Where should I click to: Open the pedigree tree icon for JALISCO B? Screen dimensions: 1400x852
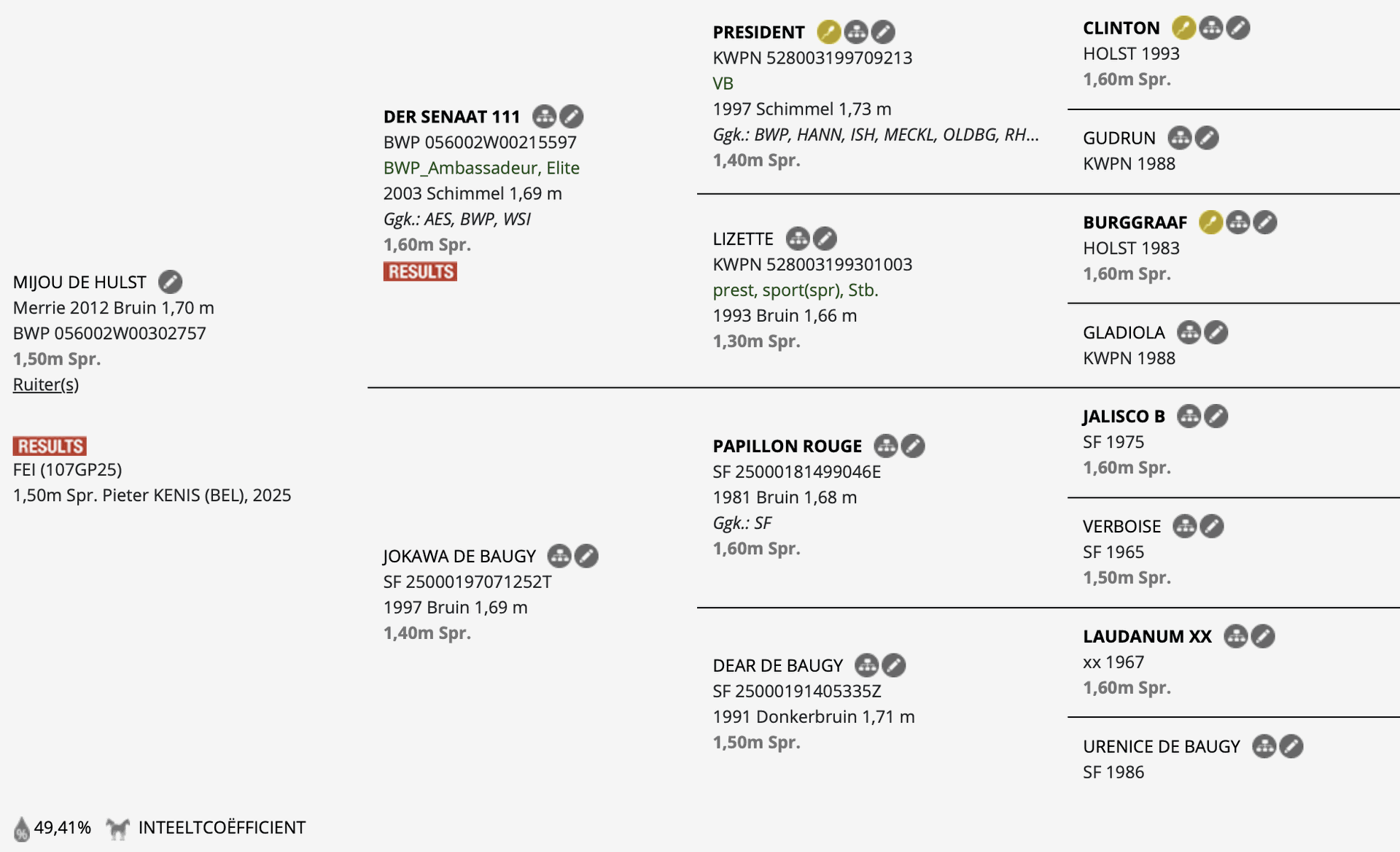point(1189,416)
